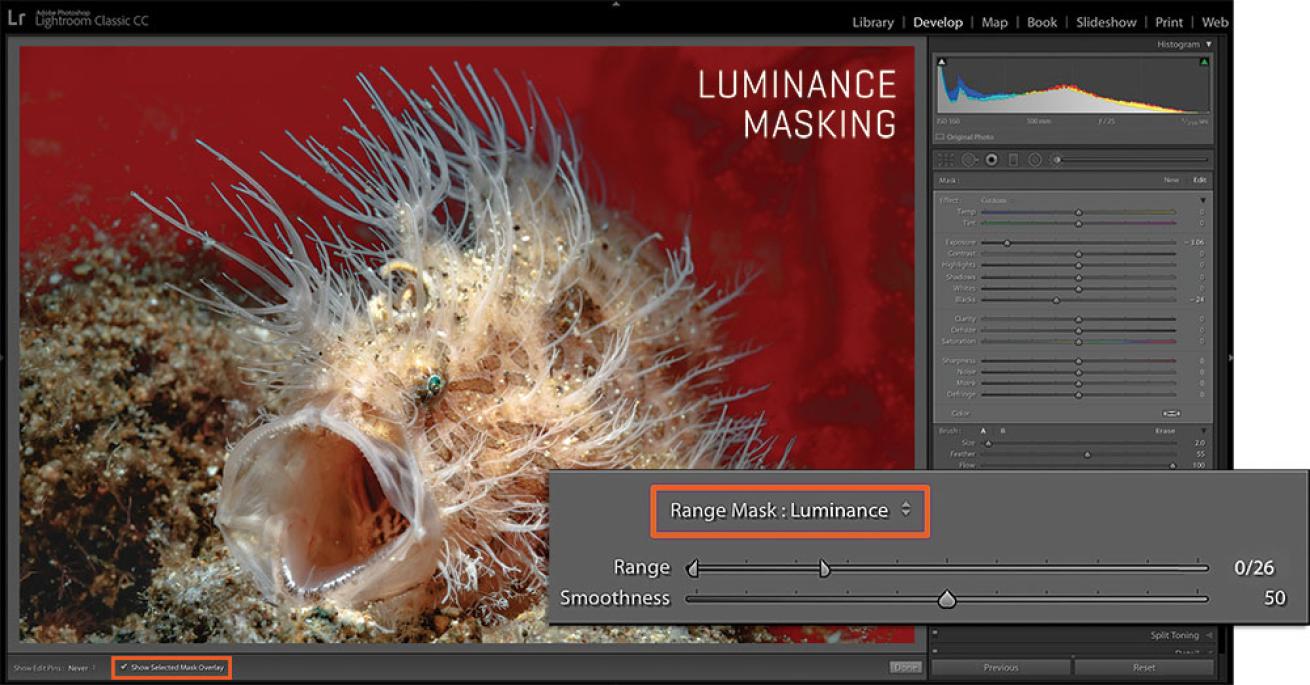Click the Reset button
Viewport: 1310px width, 685px height.
1144,667
